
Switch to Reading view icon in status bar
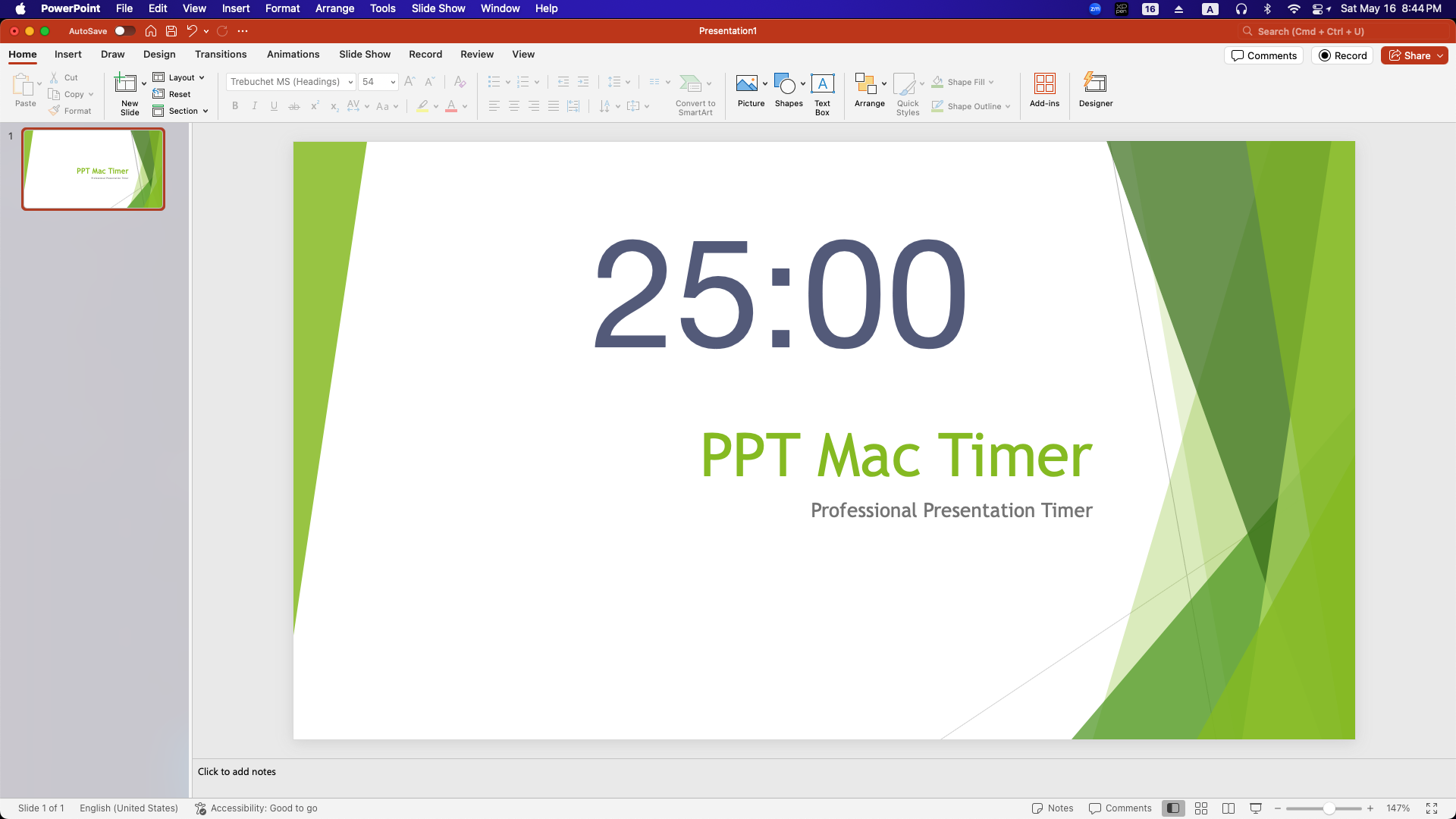1228,808
